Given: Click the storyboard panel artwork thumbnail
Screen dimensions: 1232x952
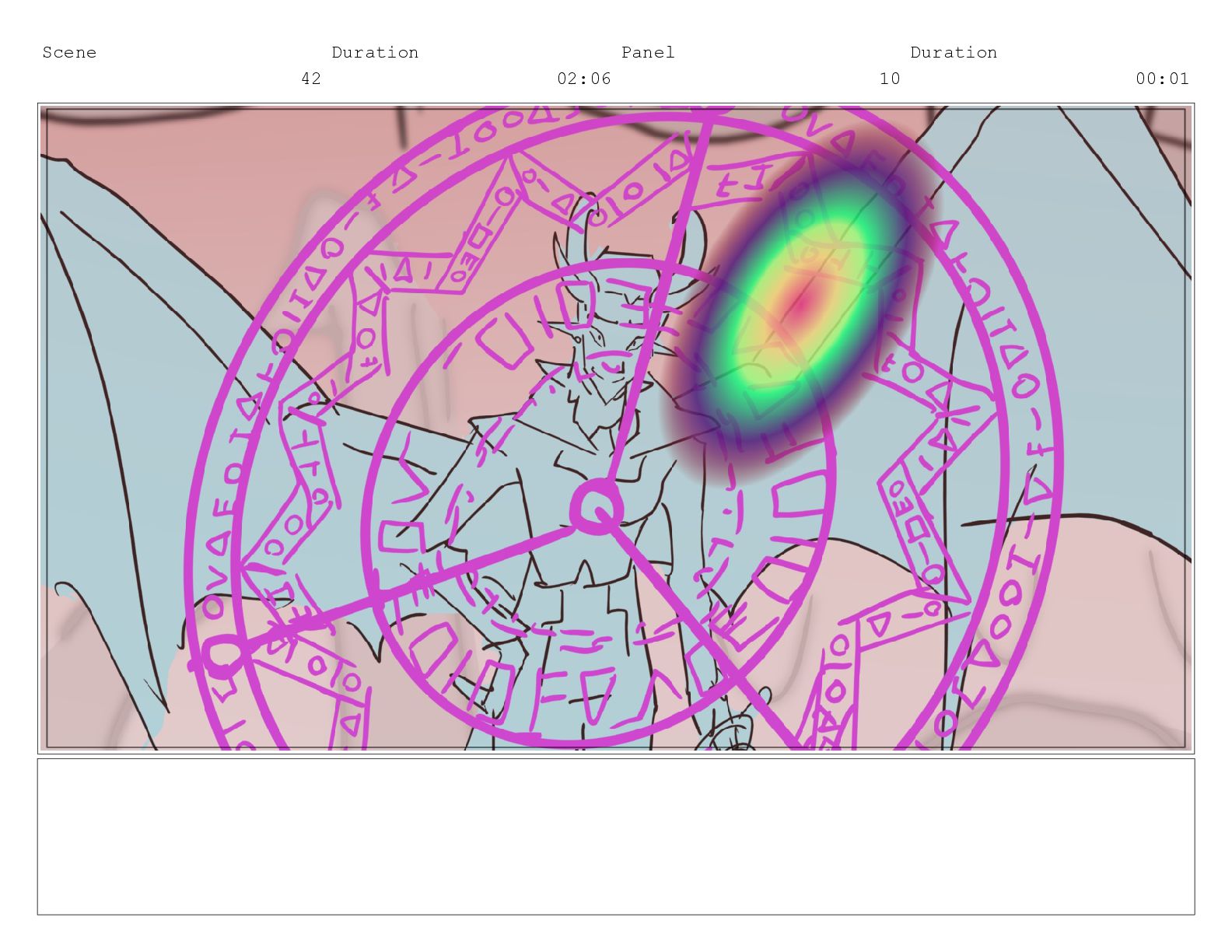Looking at the screenshot, I should tap(616, 429).
